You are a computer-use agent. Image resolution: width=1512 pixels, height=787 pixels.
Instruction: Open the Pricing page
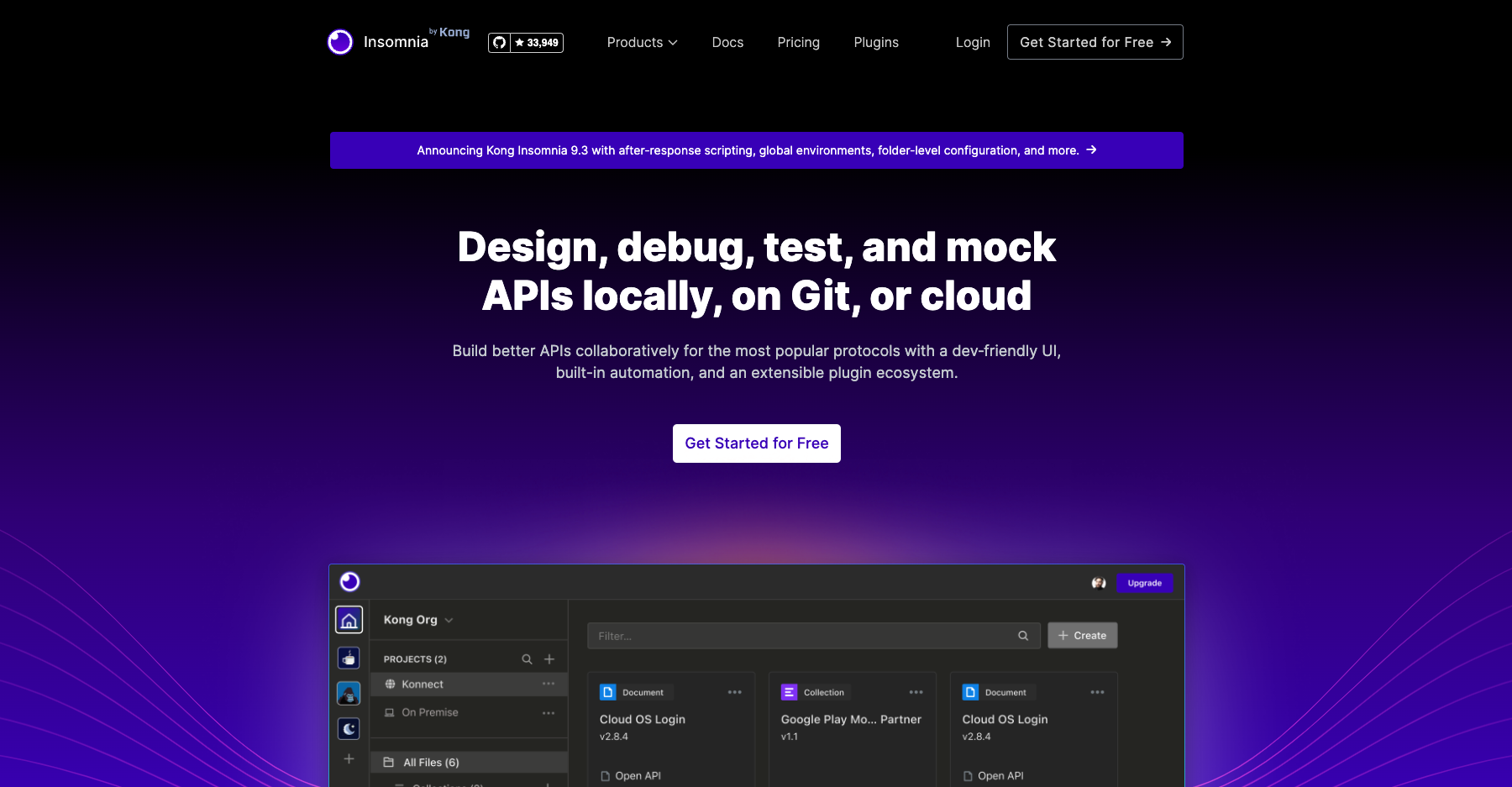(x=798, y=42)
